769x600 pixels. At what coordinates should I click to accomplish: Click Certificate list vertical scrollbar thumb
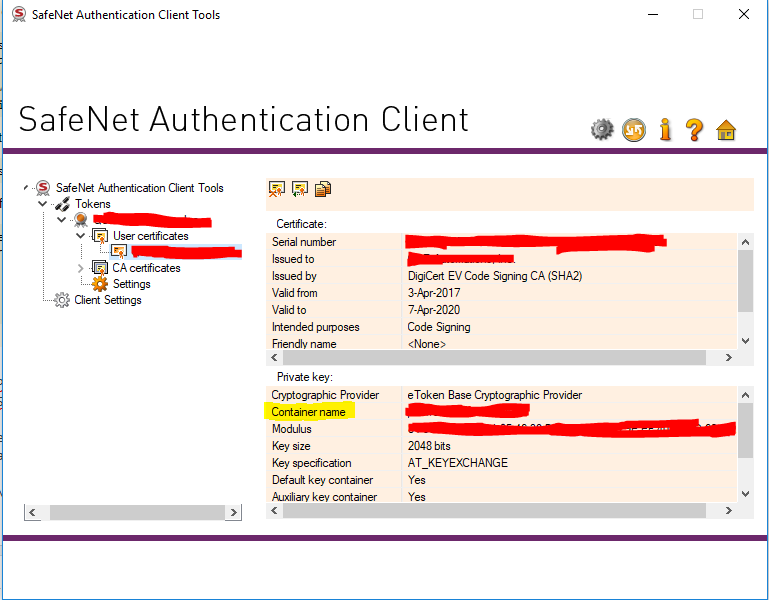(745, 281)
